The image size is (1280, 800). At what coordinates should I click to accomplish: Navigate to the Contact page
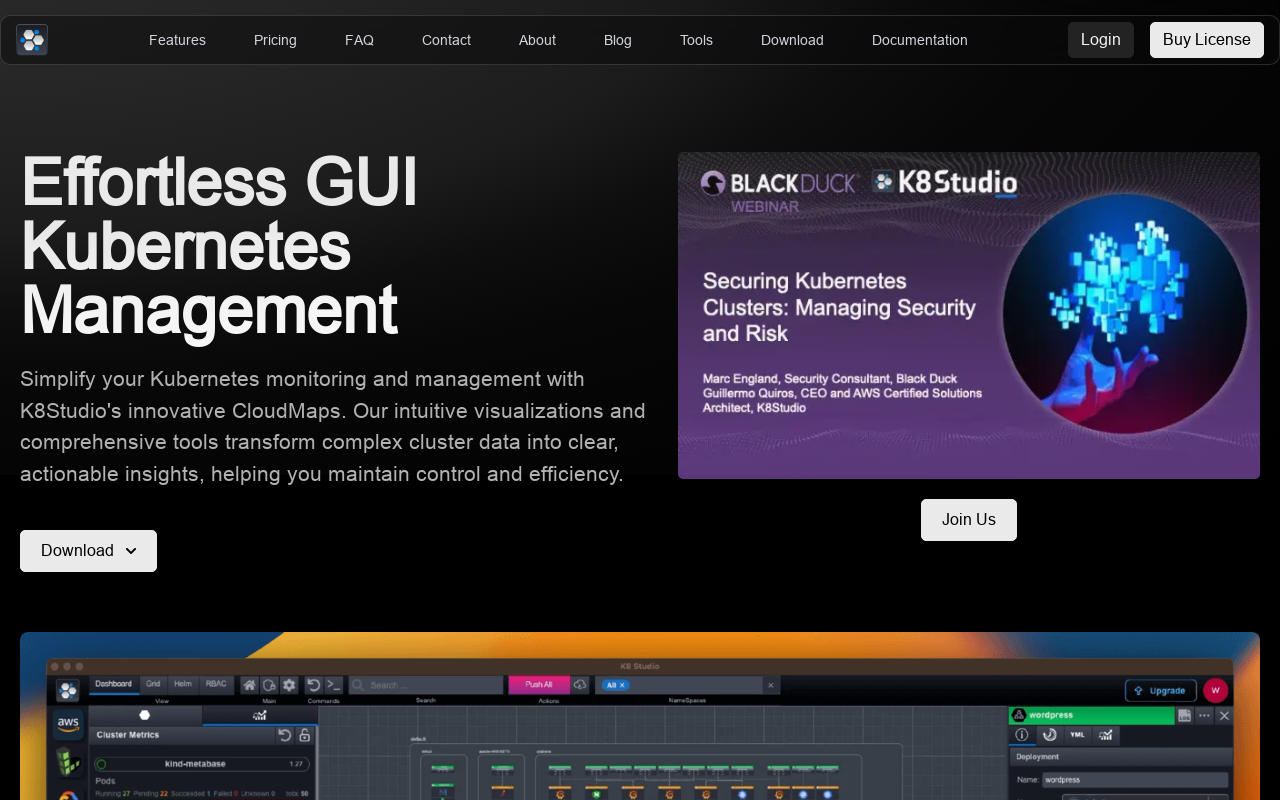[446, 40]
